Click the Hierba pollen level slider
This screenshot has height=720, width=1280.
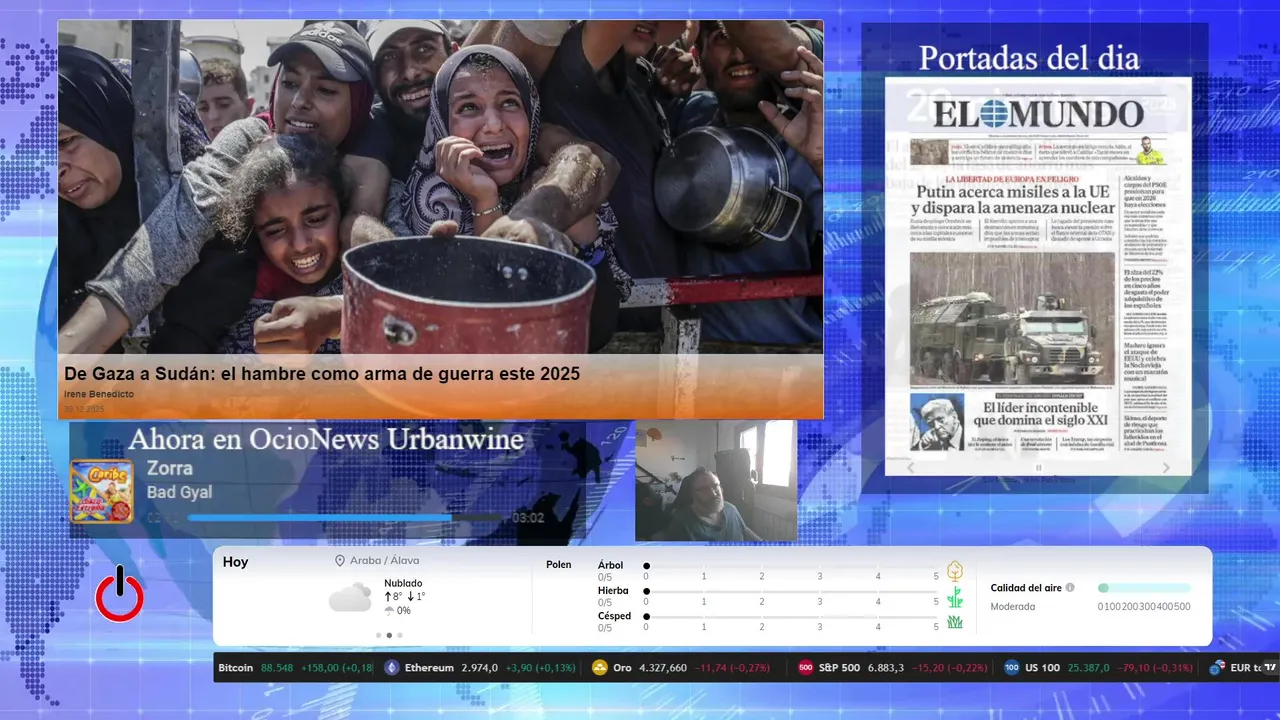coord(792,591)
